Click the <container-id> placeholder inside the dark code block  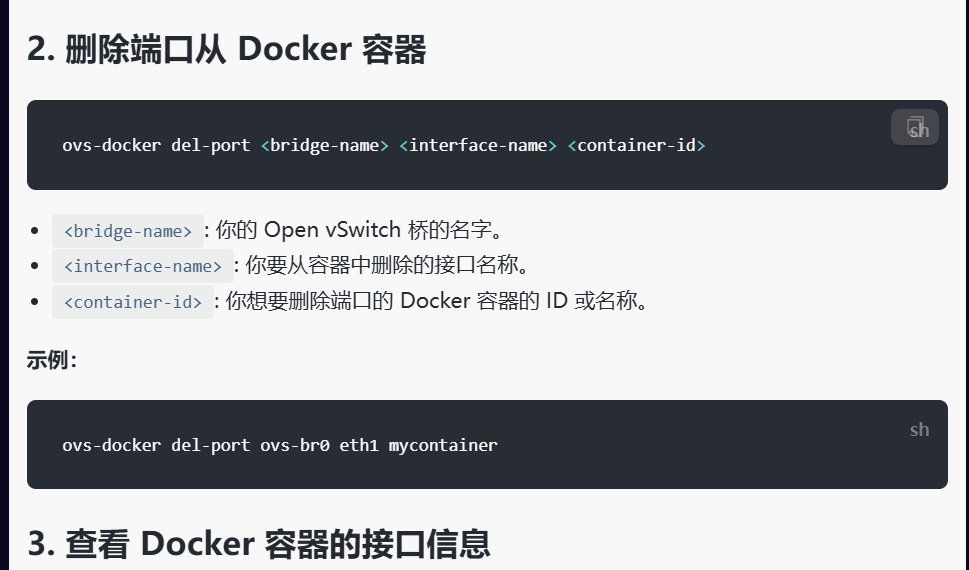(637, 145)
